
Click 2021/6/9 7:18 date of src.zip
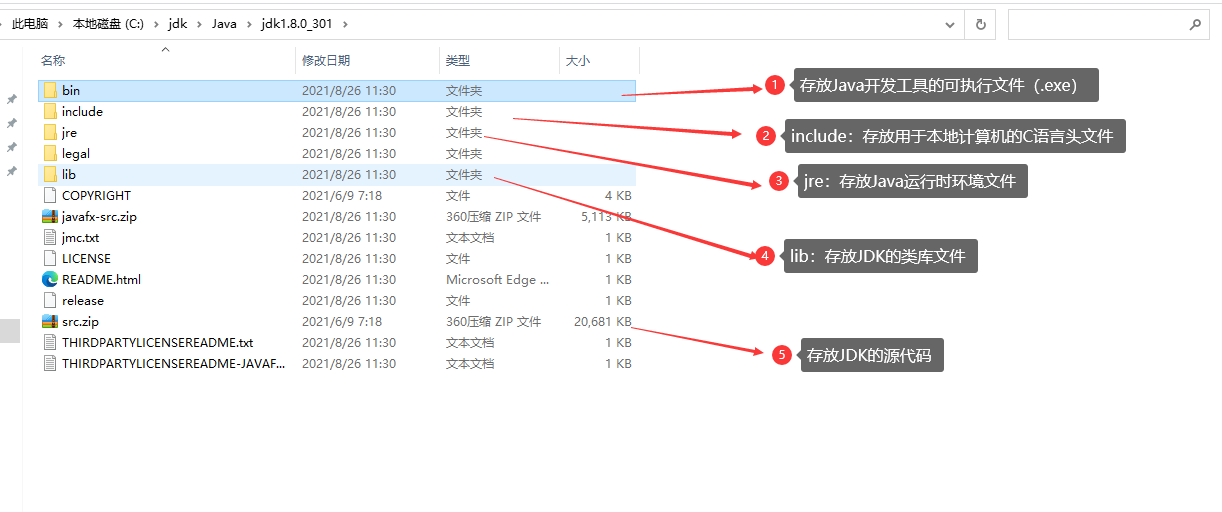click(342, 321)
